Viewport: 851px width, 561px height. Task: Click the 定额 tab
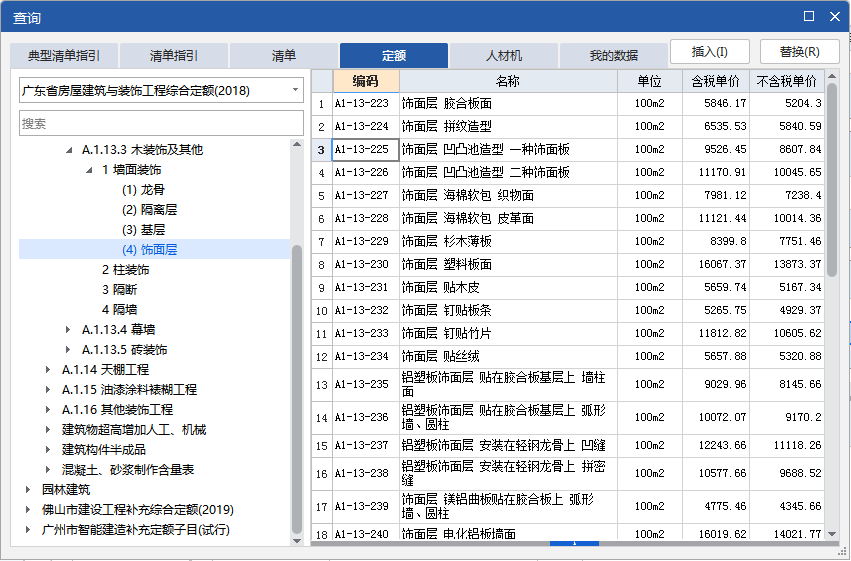[394, 55]
